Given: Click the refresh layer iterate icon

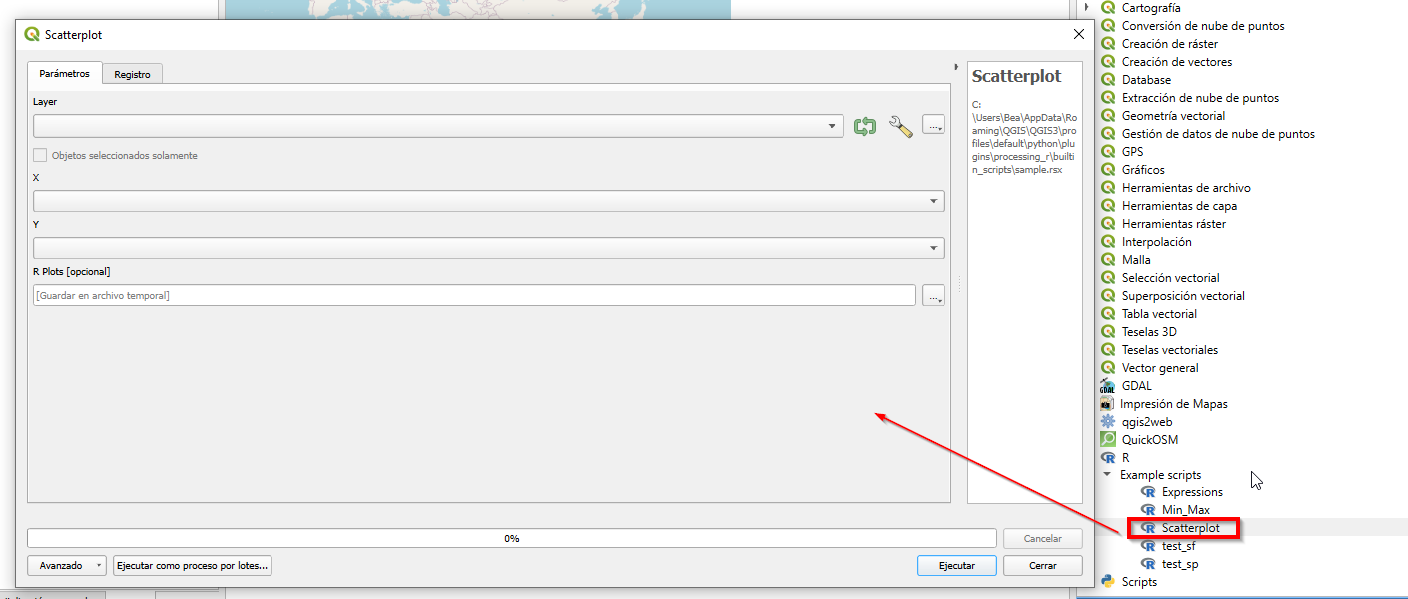Looking at the screenshot, I should click(865, 126).
